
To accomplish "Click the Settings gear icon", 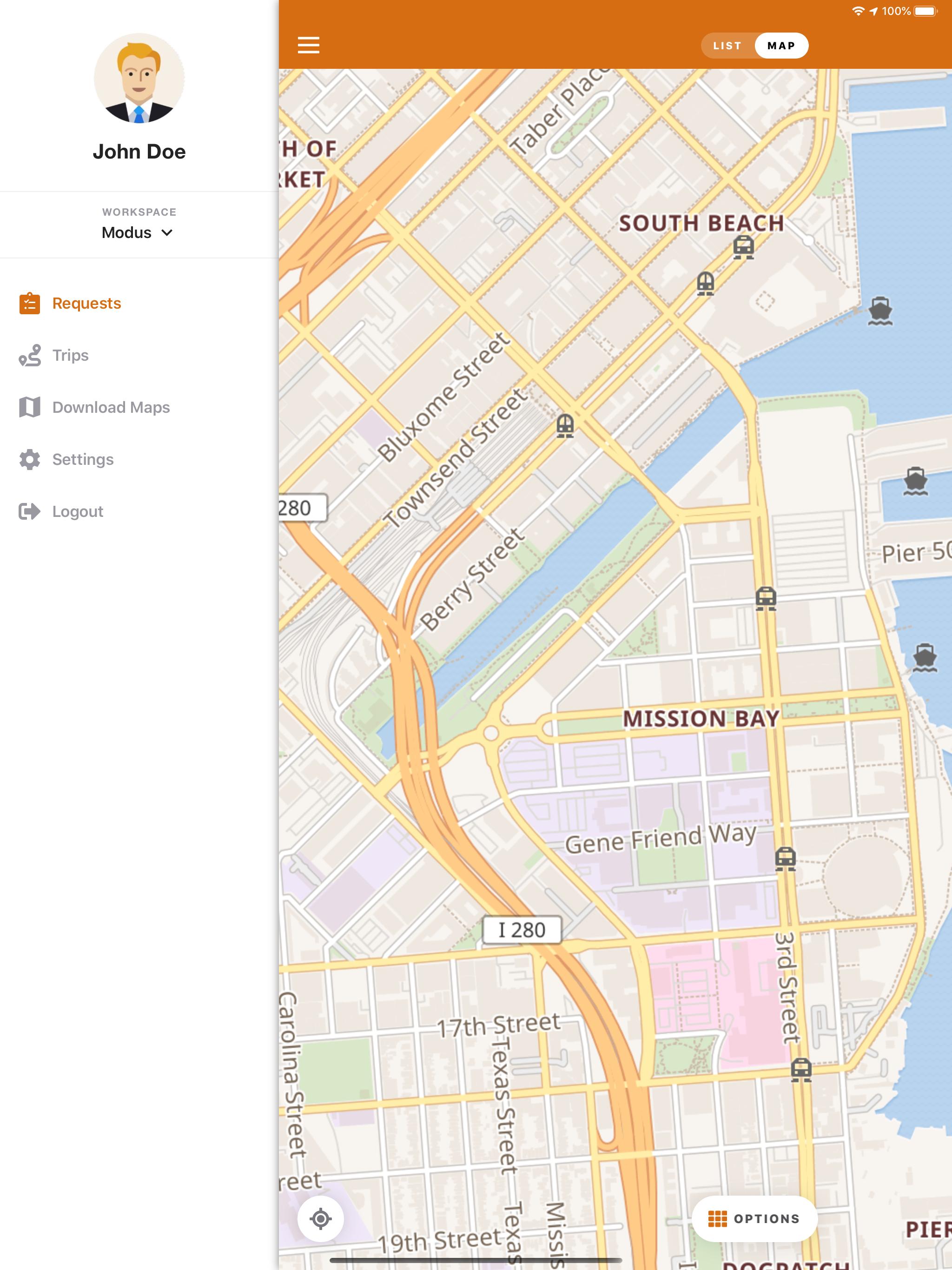I will 30,459.
